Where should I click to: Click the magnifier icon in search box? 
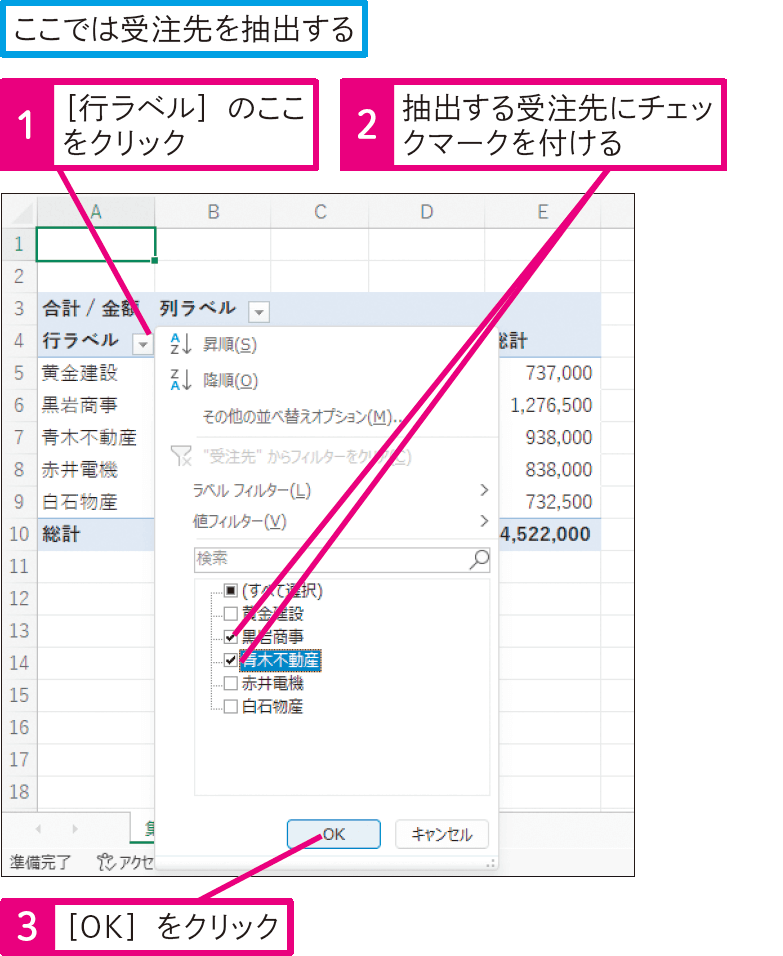[x=479, y=558]
